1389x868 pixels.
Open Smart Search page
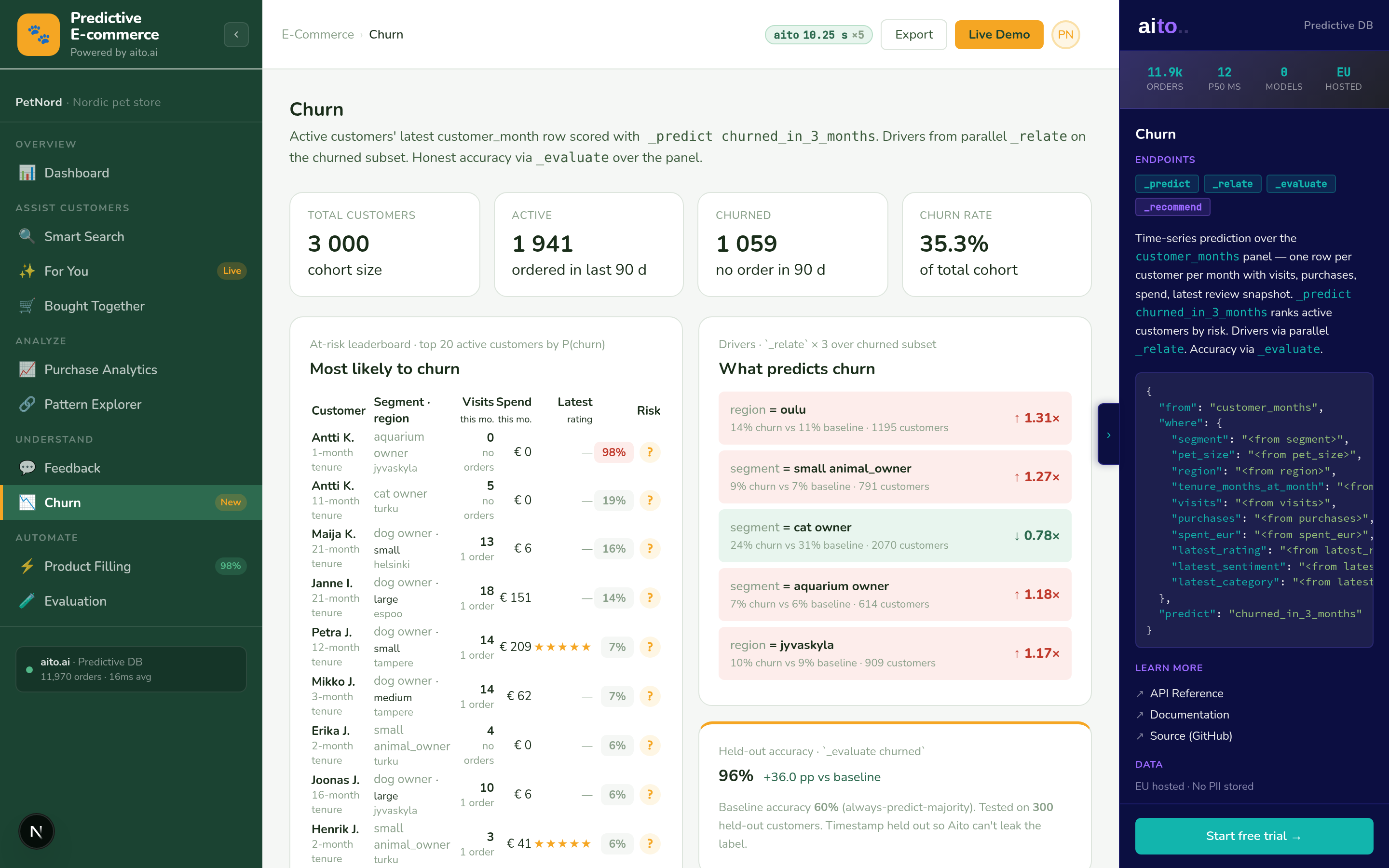pos(131,236)
